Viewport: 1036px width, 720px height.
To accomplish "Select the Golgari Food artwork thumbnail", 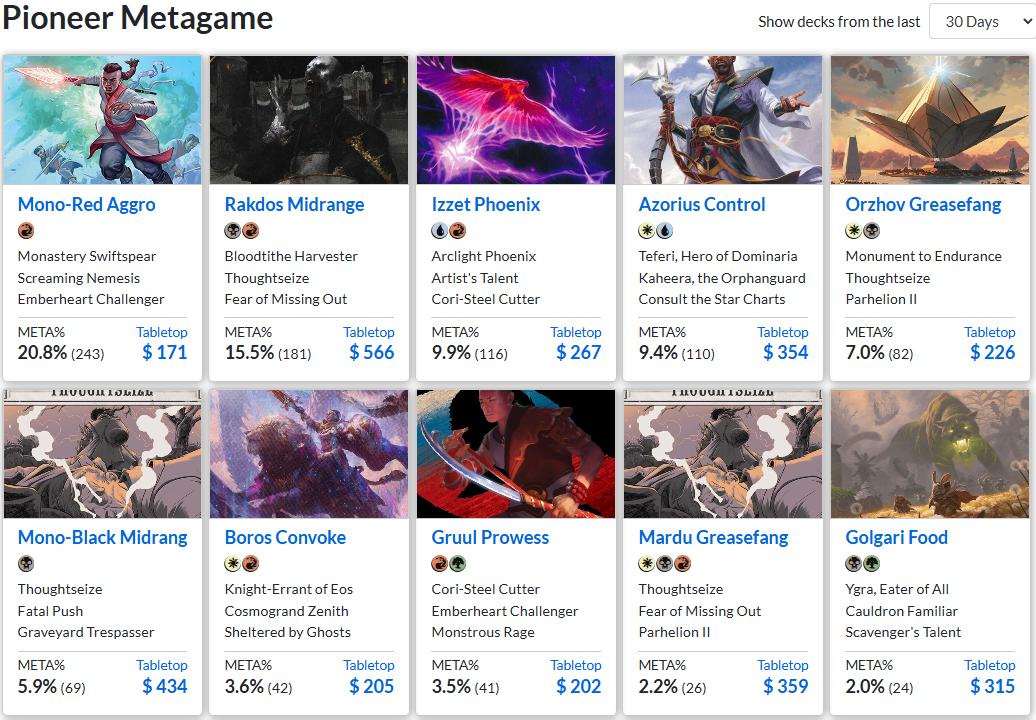I will click(x=929, y=453).
